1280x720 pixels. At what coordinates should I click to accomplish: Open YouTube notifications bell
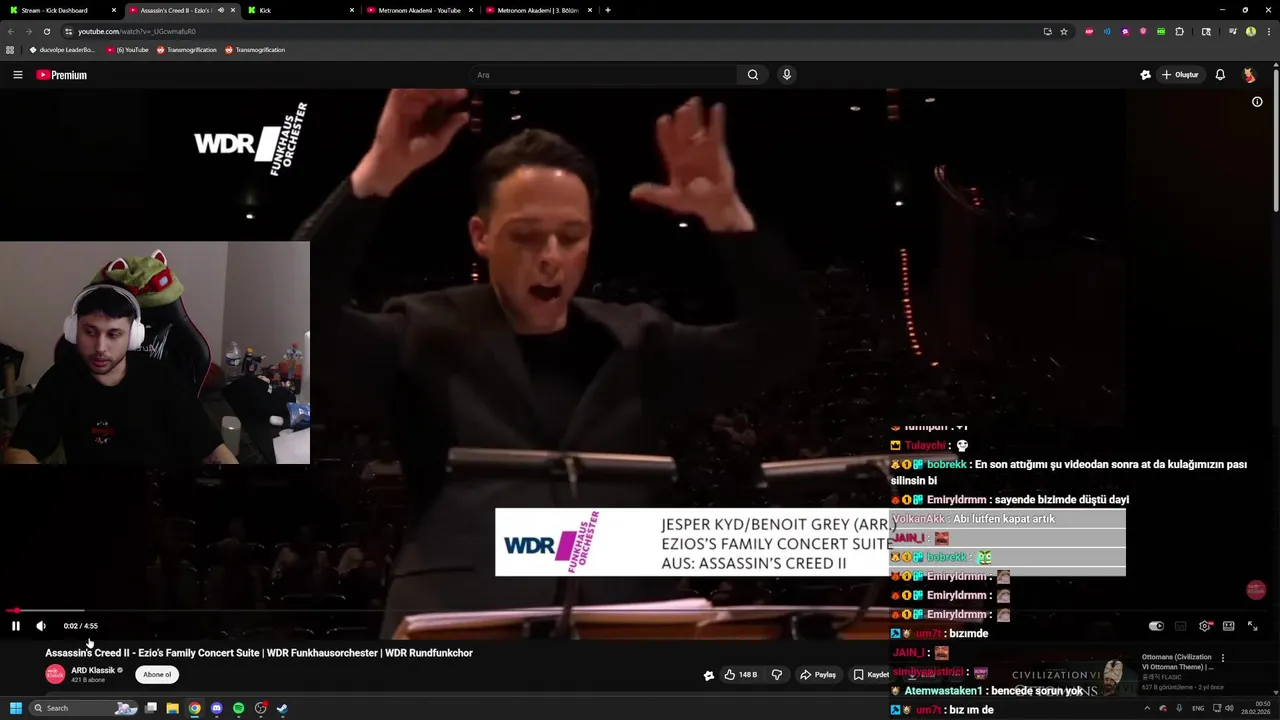(1220, 75)
